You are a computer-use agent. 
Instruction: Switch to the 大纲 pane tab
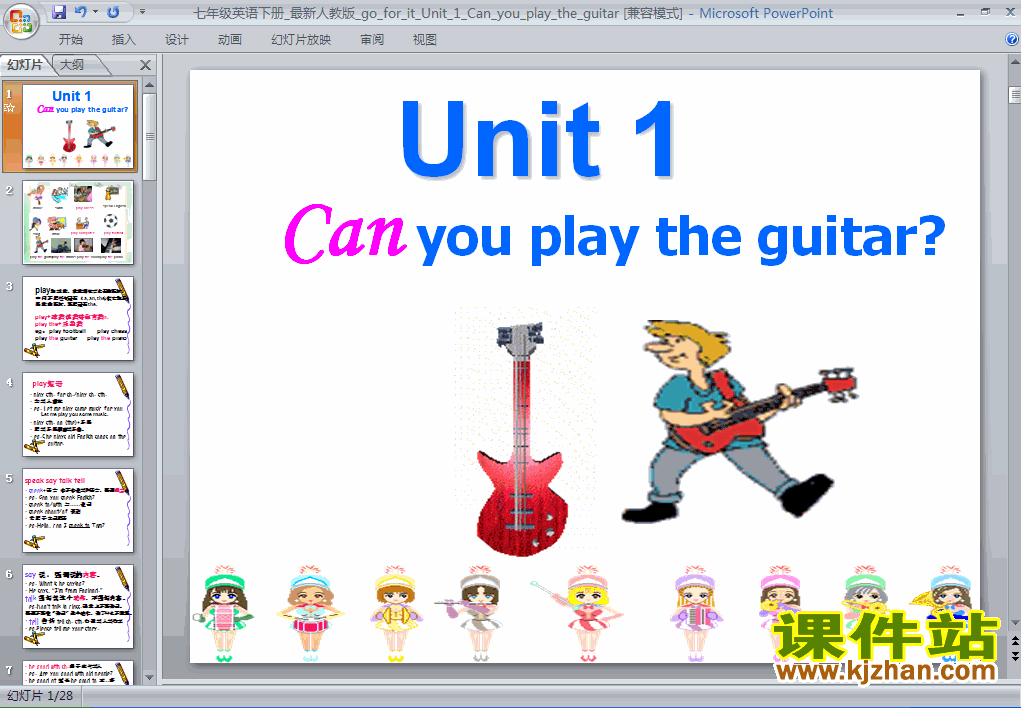click(x=72, y=64)
